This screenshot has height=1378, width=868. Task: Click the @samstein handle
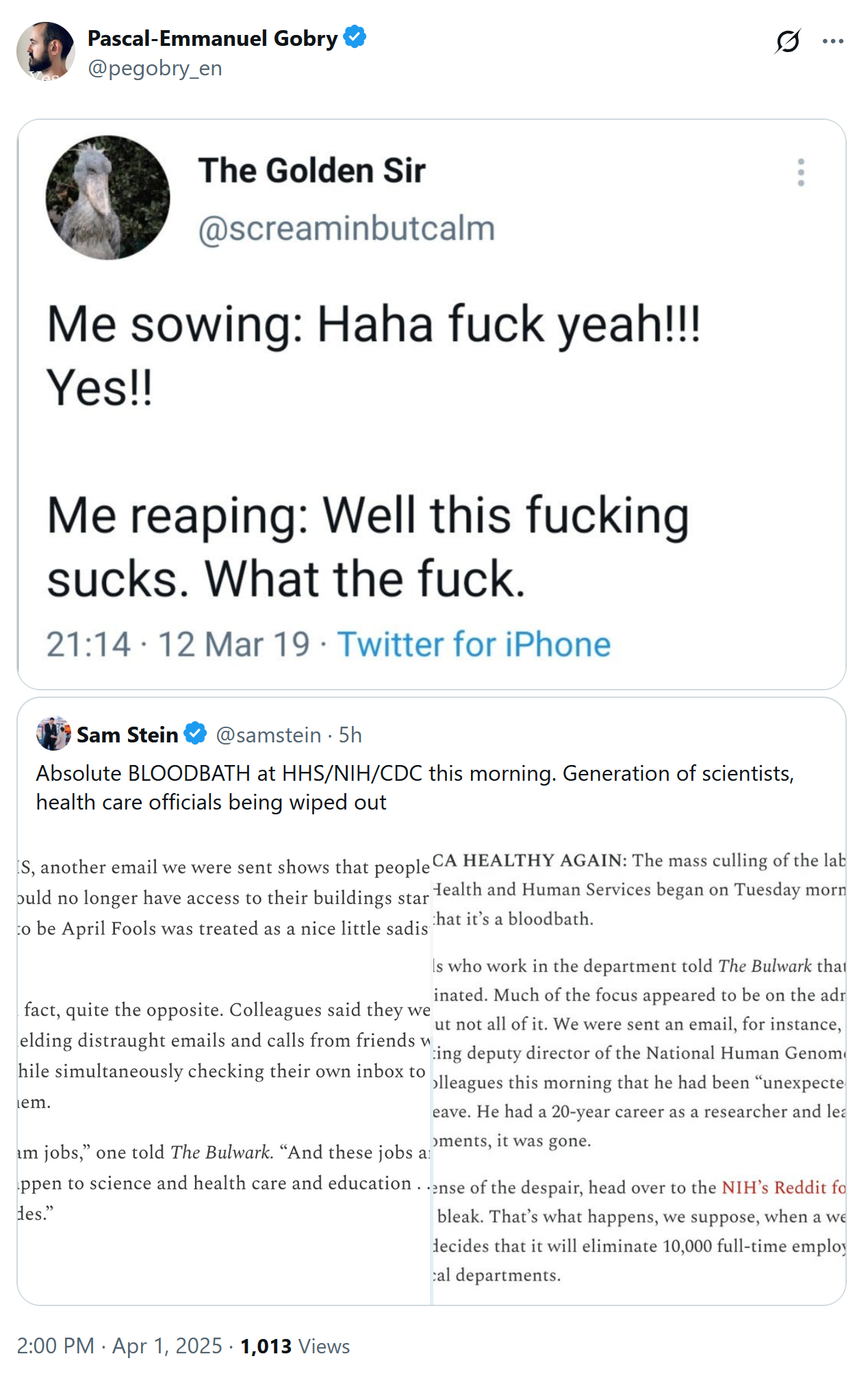(268, 735)
